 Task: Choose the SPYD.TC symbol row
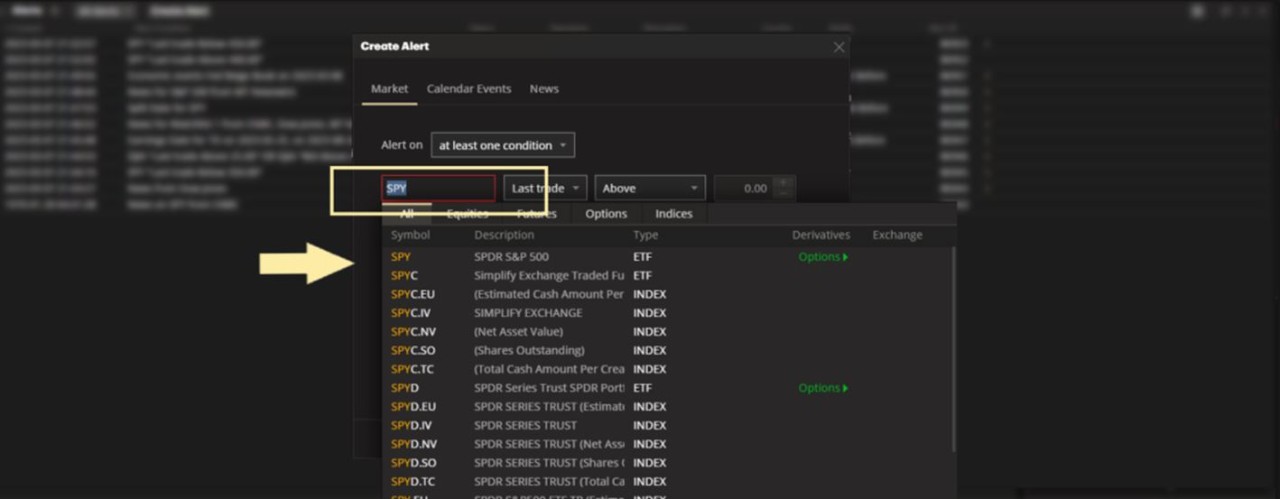668,481
